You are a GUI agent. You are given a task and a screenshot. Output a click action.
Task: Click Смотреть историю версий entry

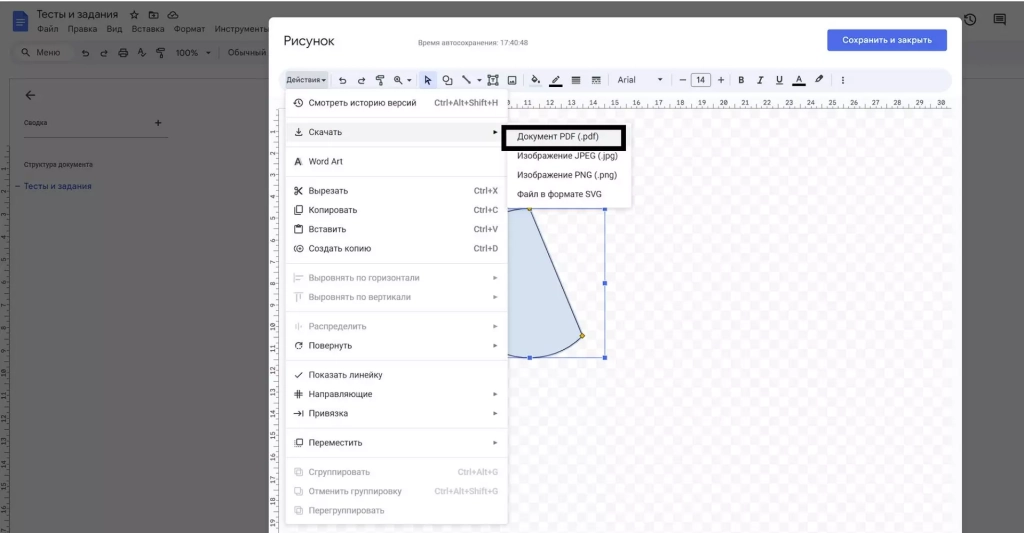click(x=362, y=103)
